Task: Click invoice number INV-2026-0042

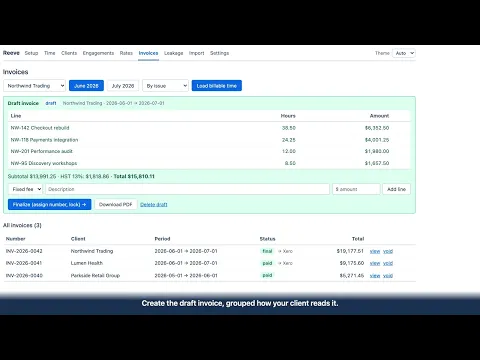Action: tap(24, 251)
